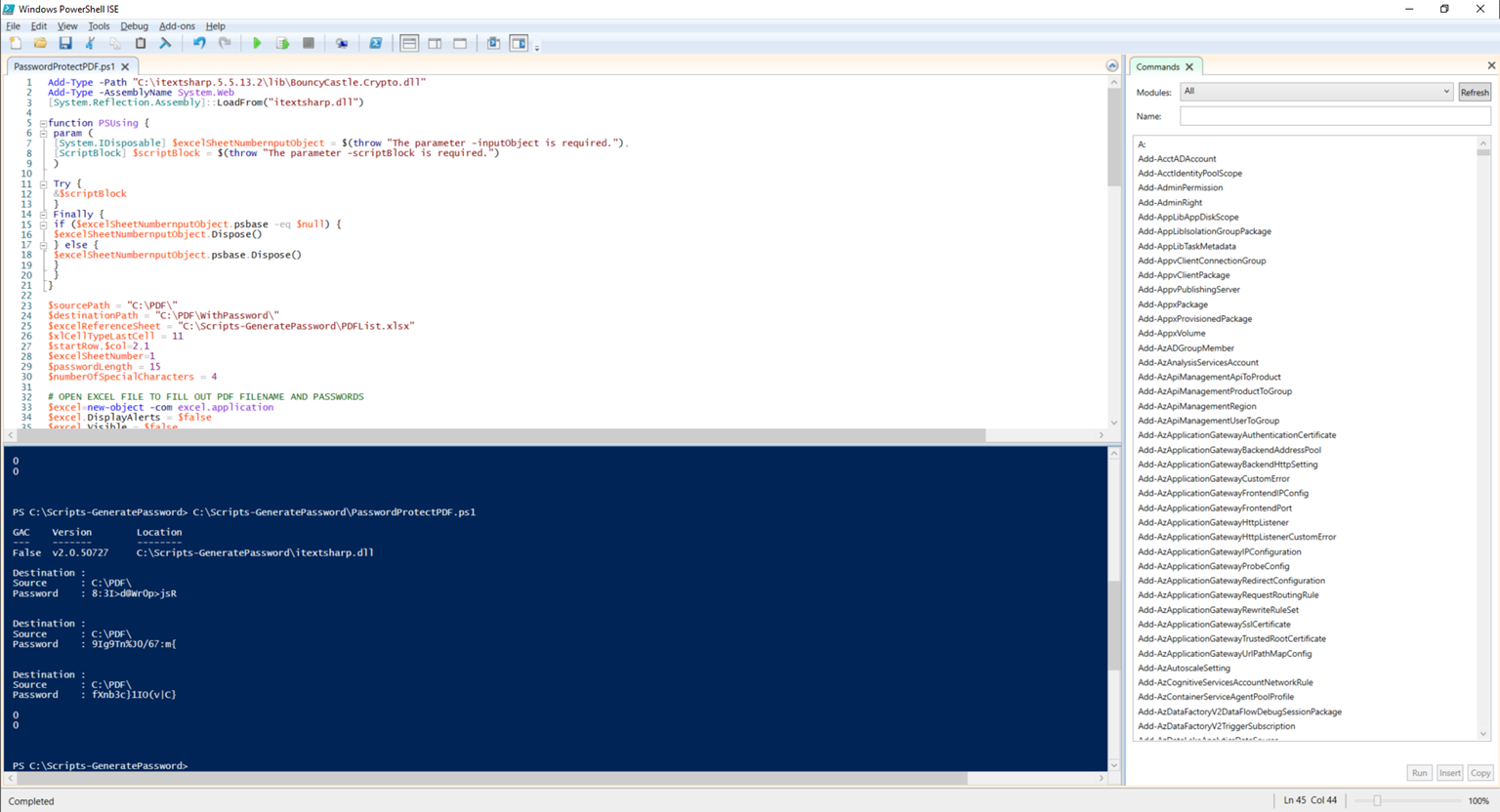Open the Add-ons menu
This screenshot has height=812, width=1500.
pos(177,26)
